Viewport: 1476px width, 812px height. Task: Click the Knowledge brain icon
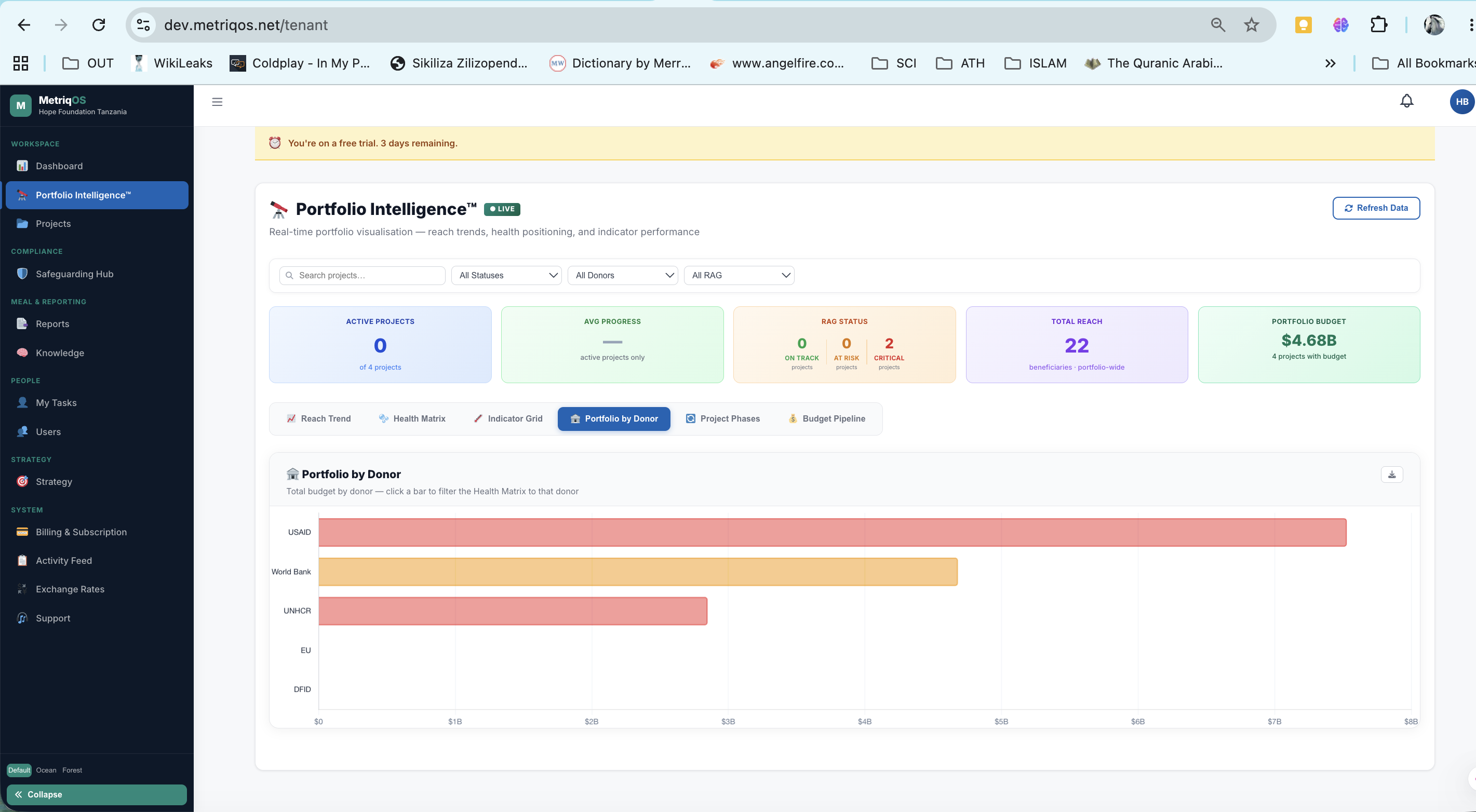(22, 353)
